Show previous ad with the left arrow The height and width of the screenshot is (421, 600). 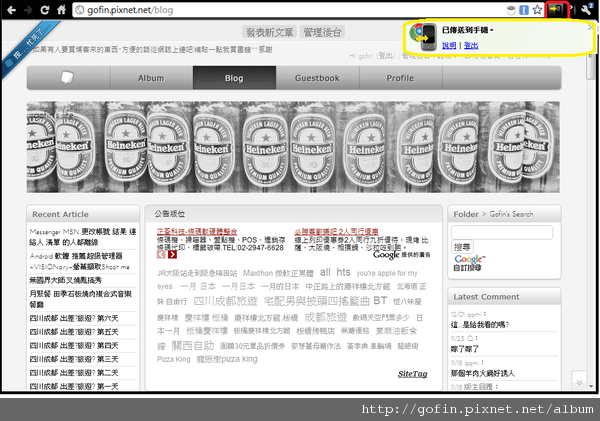161,255
